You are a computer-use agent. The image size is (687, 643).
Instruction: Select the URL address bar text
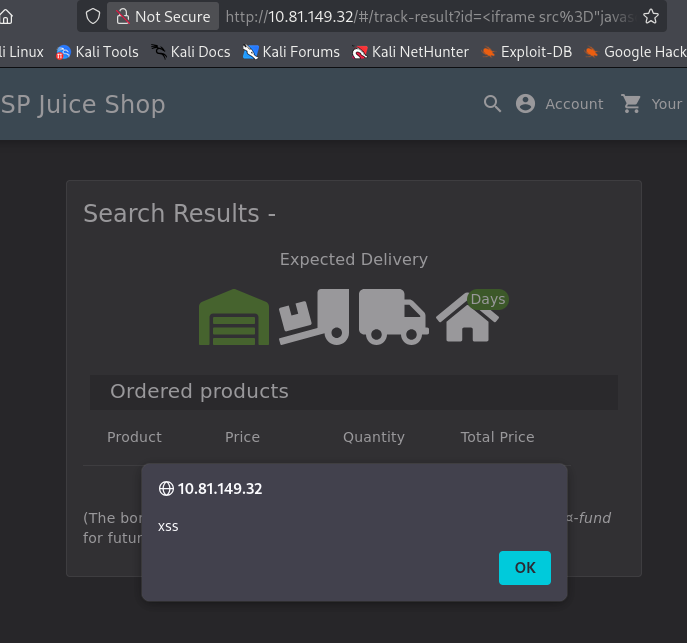tap(429, 17)
